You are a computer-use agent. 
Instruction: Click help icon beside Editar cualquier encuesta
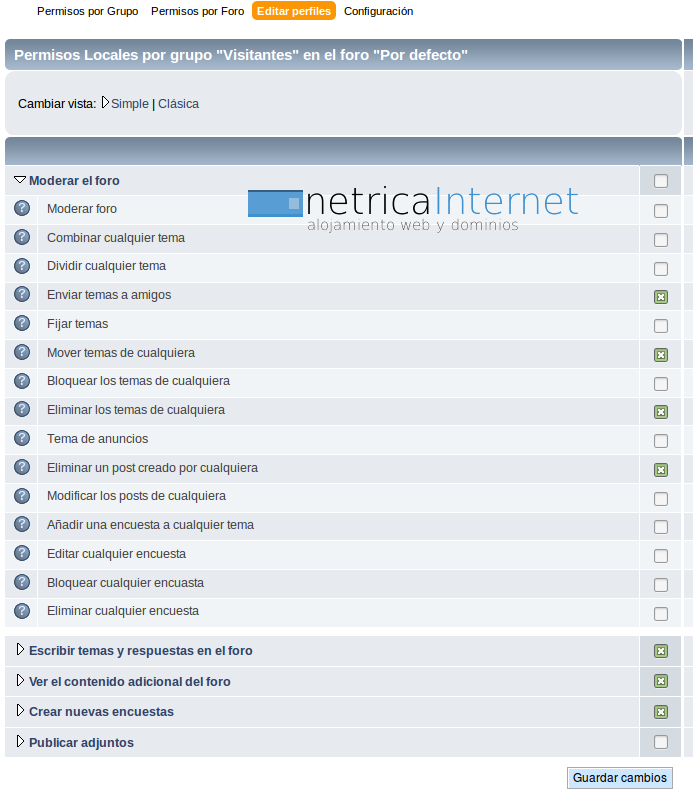tap(22, 554)
